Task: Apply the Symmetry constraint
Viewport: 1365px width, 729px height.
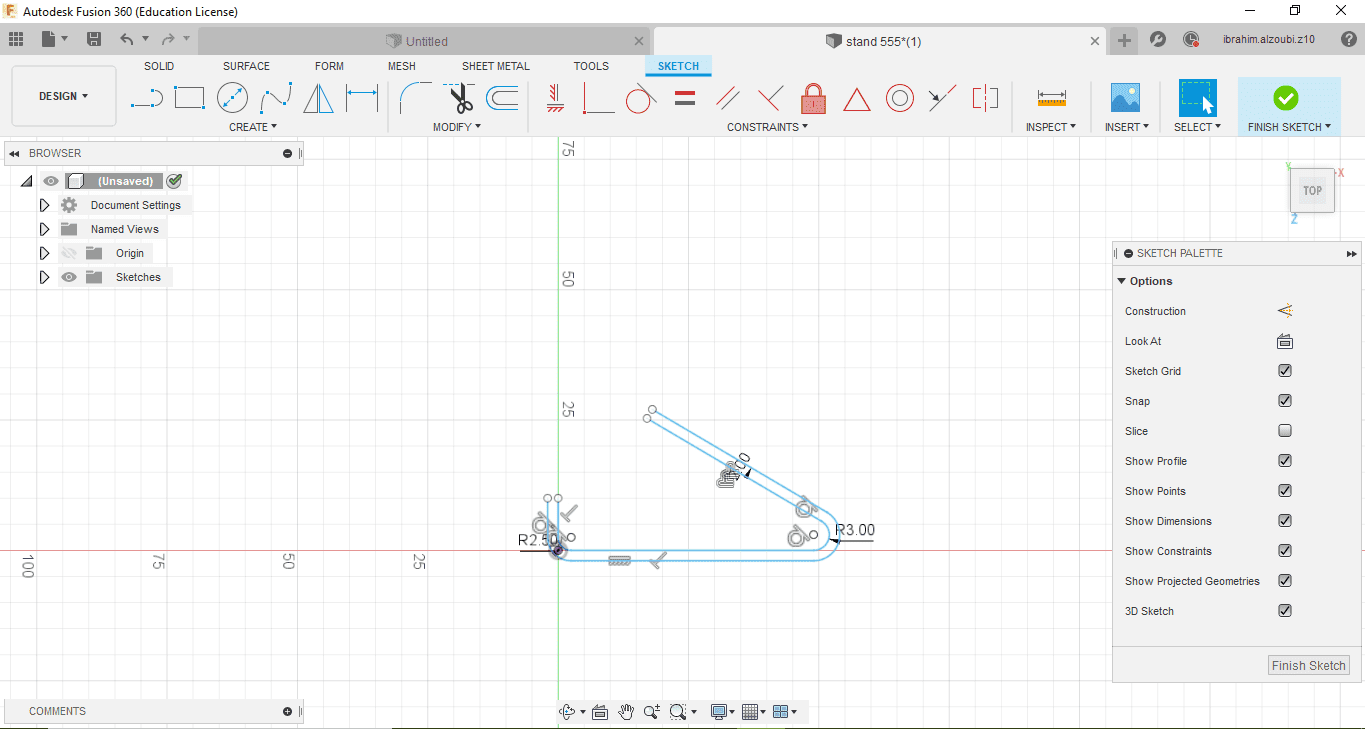Action: [x=985, y=98]
